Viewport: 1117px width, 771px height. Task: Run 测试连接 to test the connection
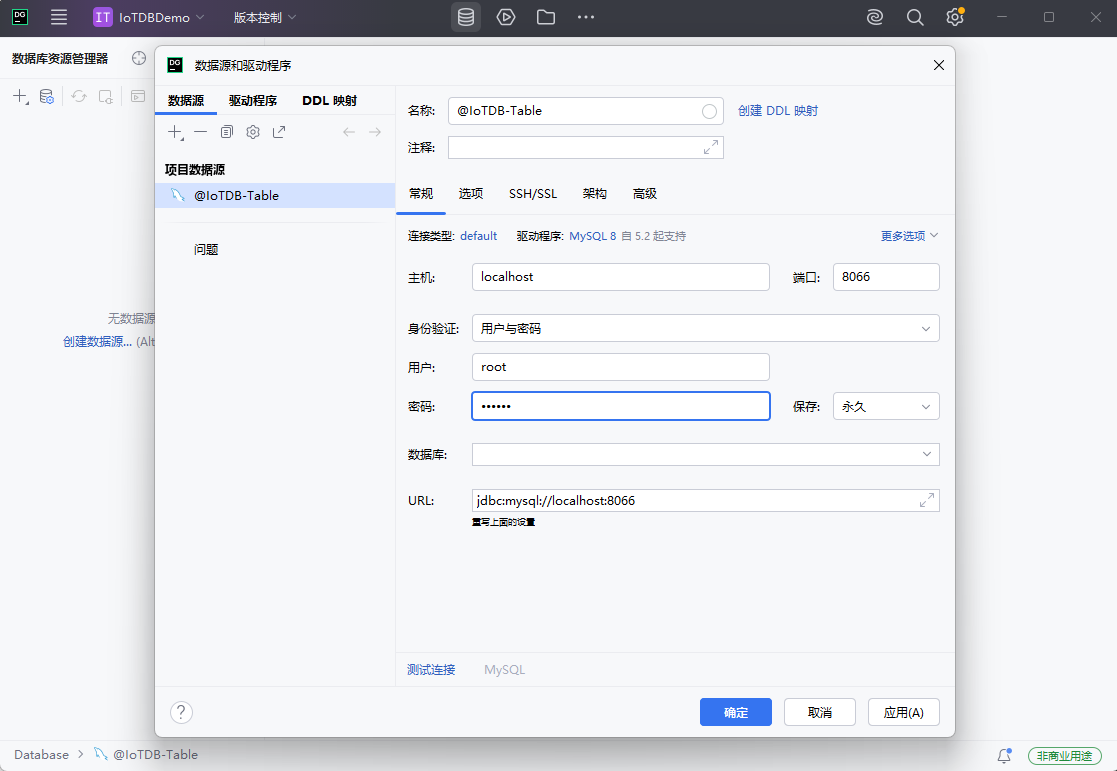coord(430,669)
